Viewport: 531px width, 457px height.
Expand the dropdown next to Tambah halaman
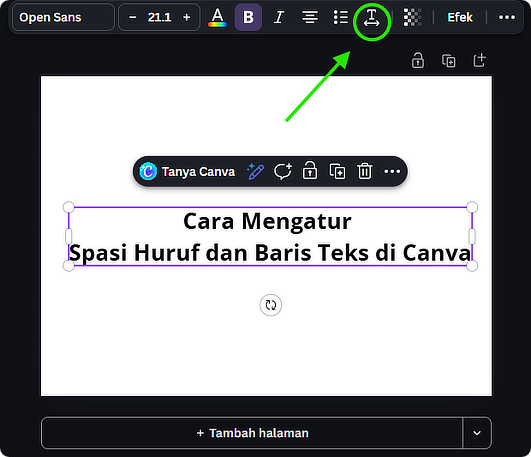(477, 433)
